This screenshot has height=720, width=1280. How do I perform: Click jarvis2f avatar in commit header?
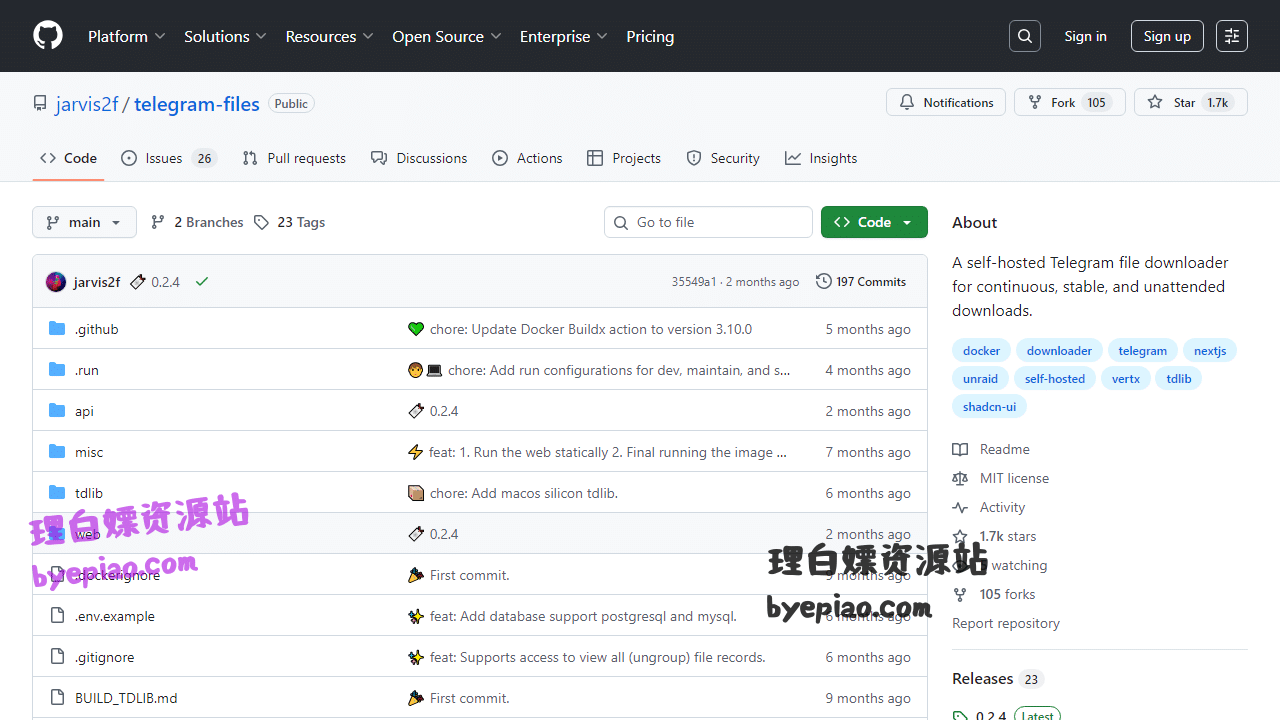pos(56,282)
